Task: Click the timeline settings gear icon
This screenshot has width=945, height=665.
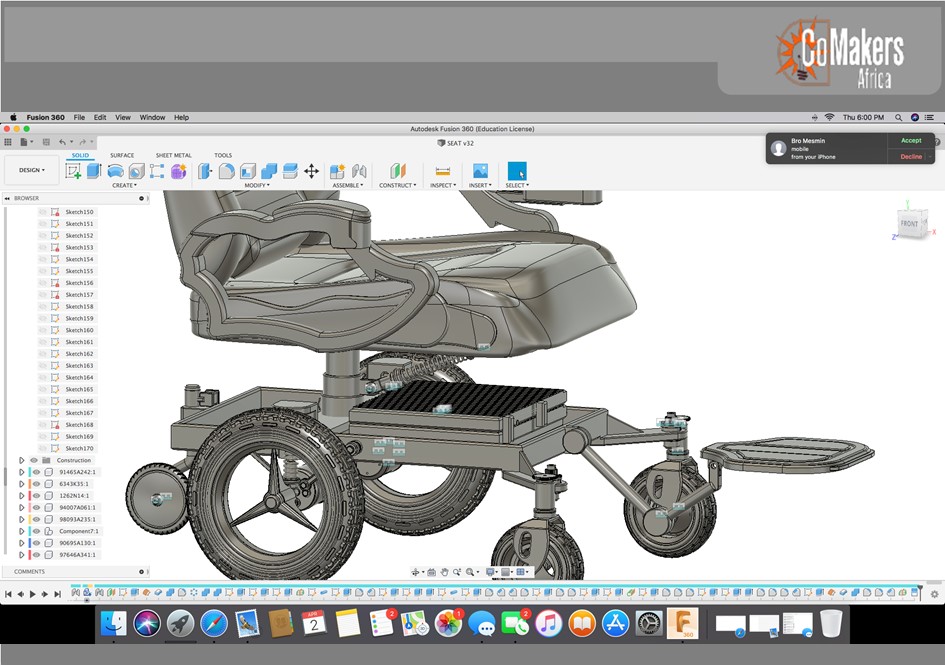Action: point(934,594)
